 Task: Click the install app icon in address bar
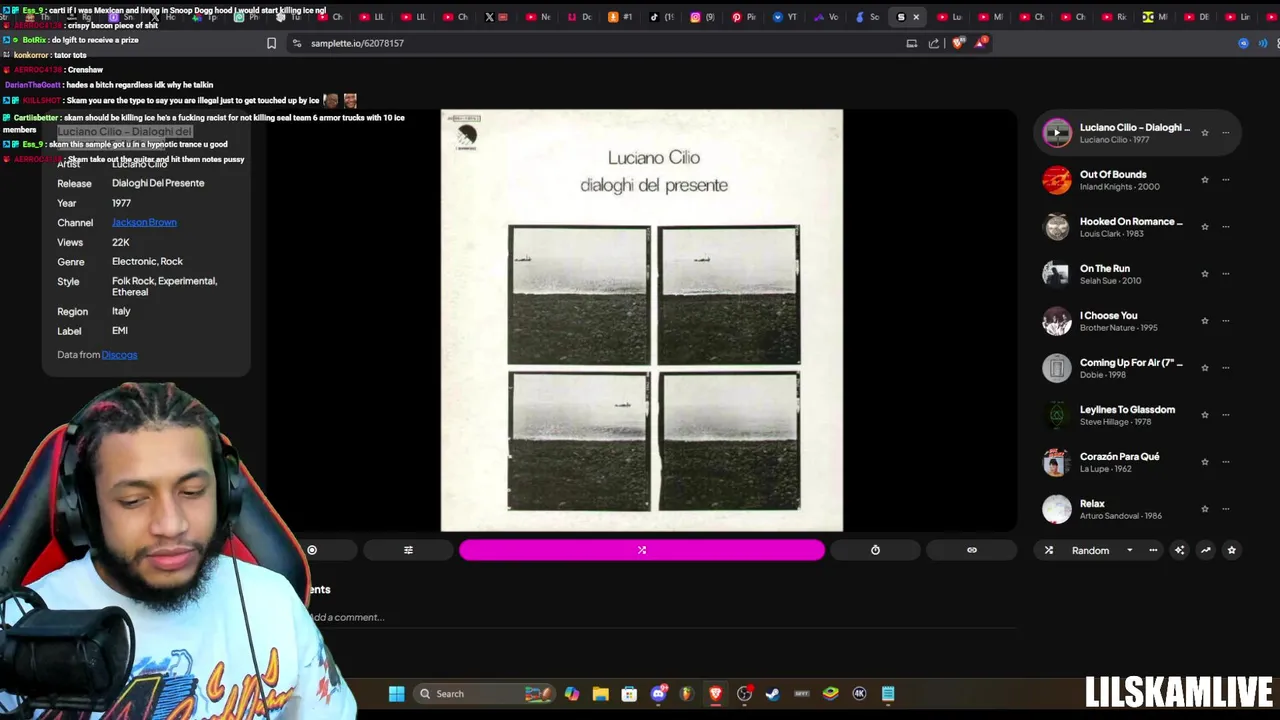911,43
